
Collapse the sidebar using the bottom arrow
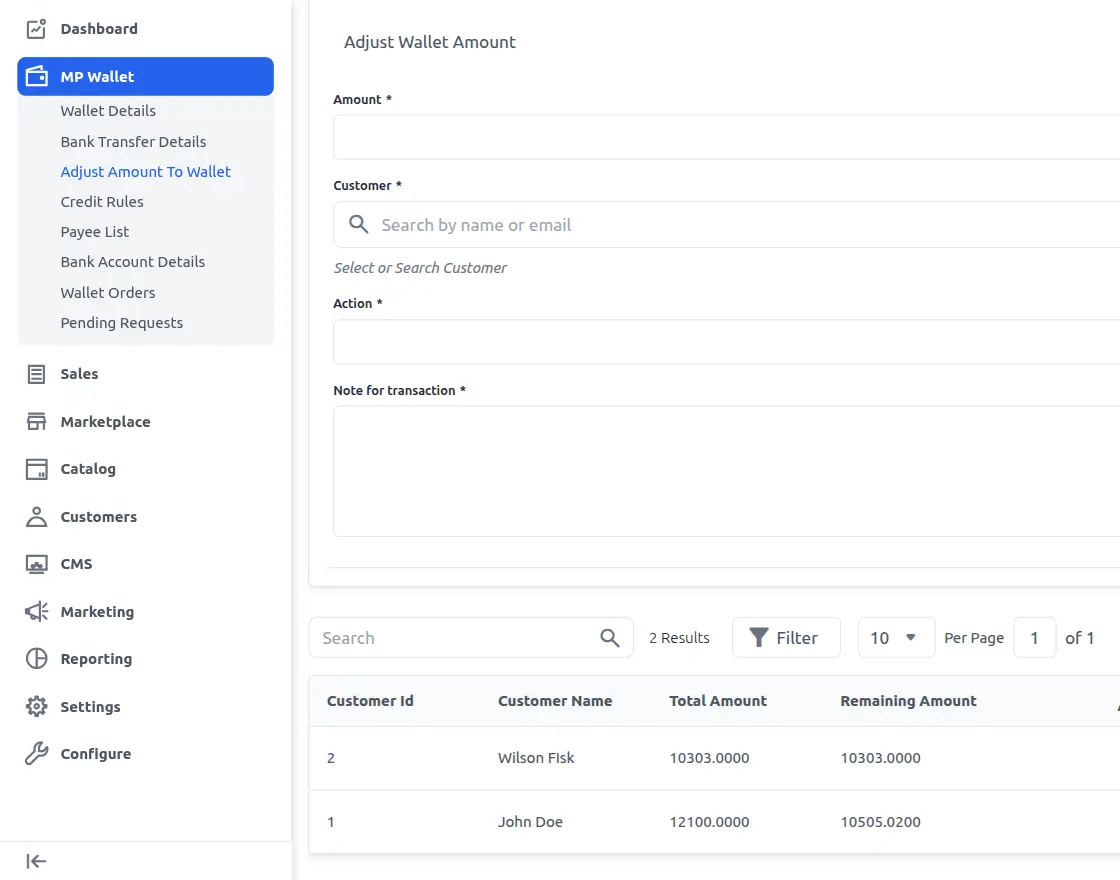coord(34,861)
